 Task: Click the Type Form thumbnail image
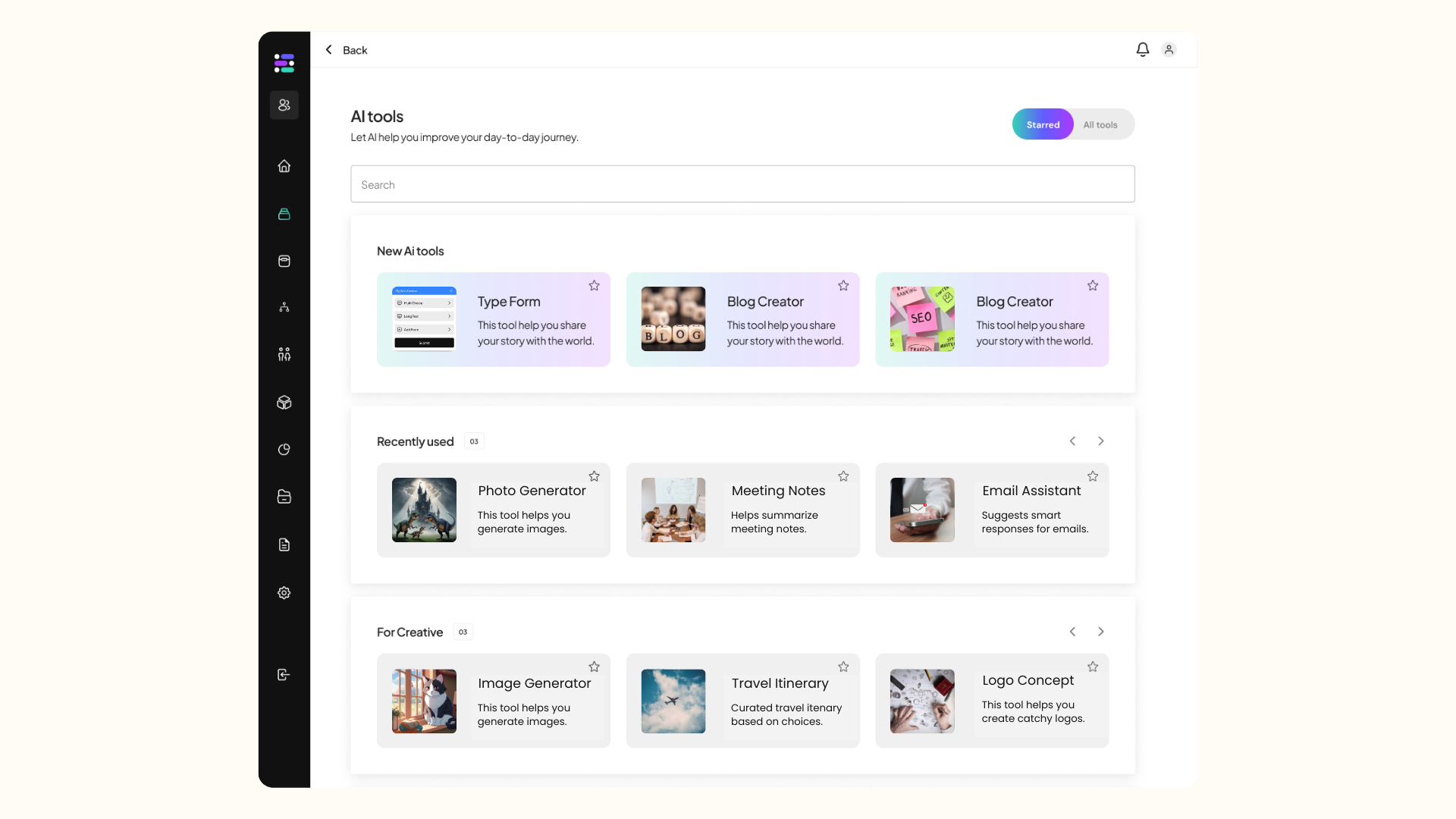(424, 318)
